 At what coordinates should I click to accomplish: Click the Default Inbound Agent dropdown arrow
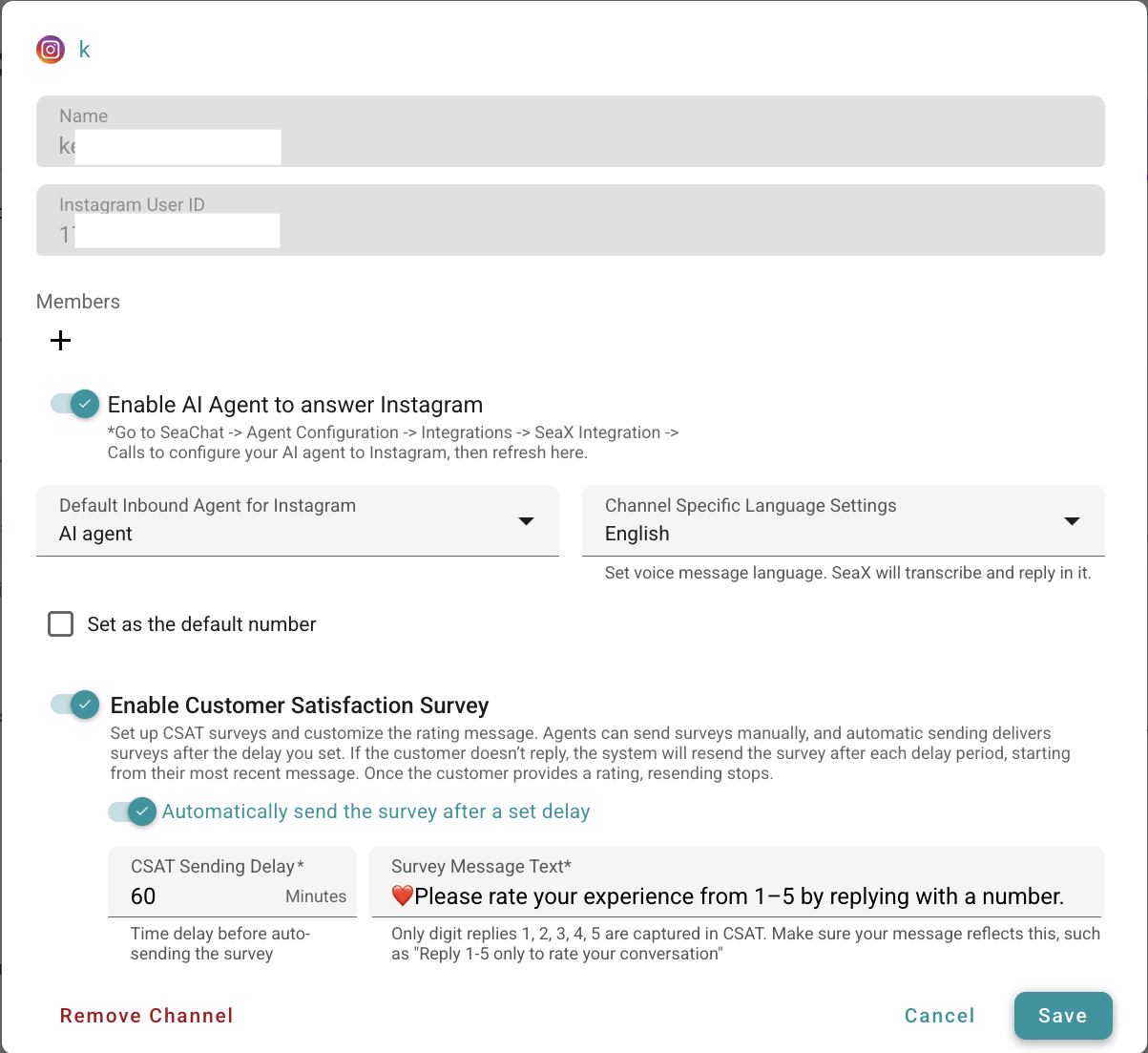point(526,521)
